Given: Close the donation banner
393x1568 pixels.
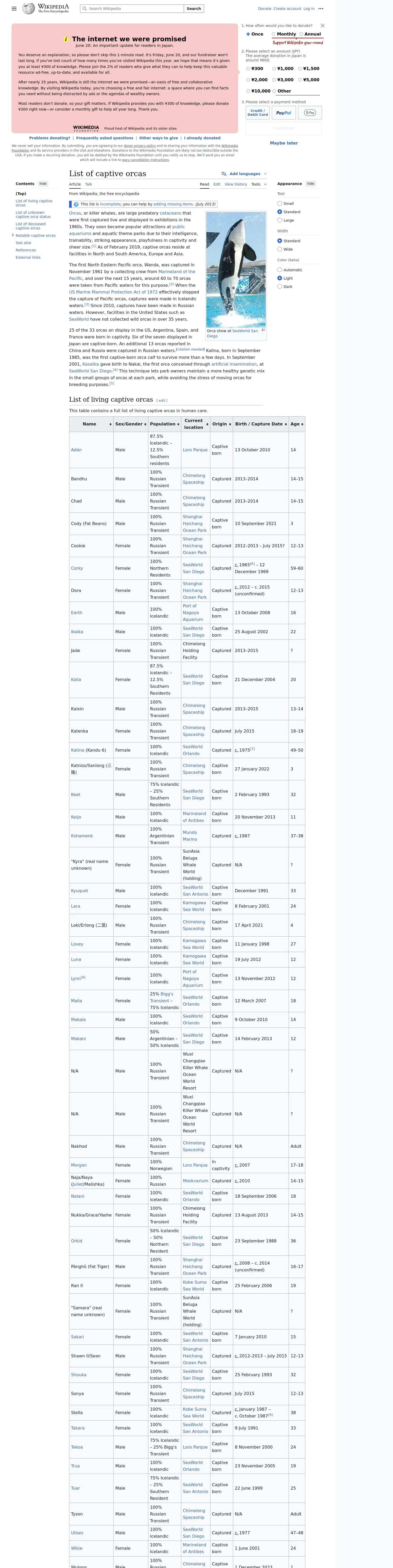Looking at the screenshot, I should pos(322,26).
